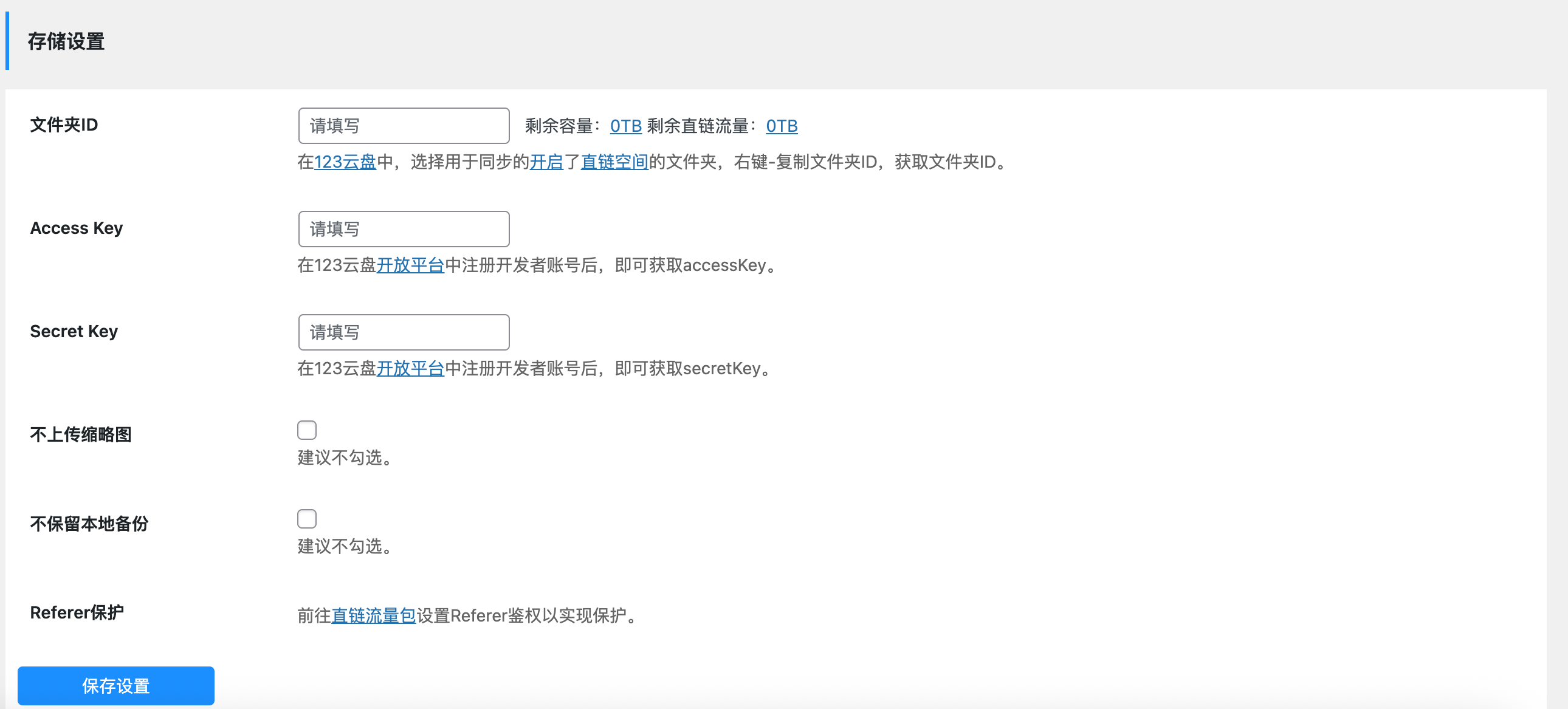Open 开放平台 link under Secret Key
Screen dimensions: 1568x709
tap(410, 368)
